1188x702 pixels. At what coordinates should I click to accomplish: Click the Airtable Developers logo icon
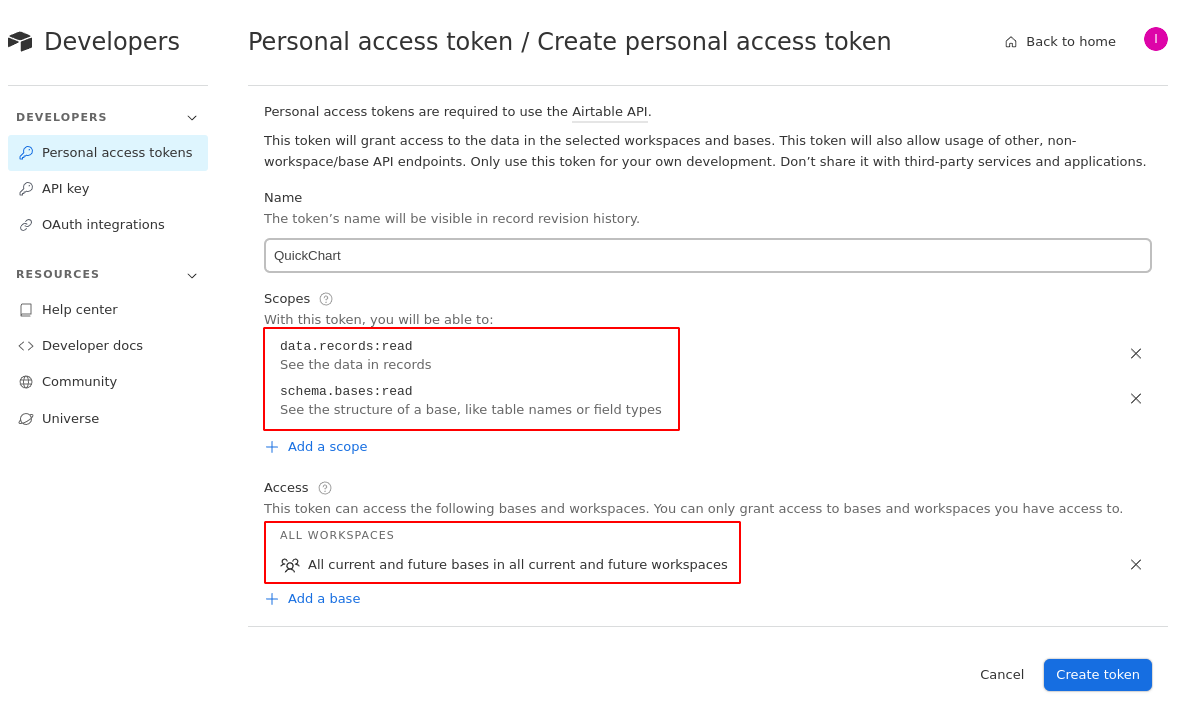pyautogui.click(x=20, y=42)
